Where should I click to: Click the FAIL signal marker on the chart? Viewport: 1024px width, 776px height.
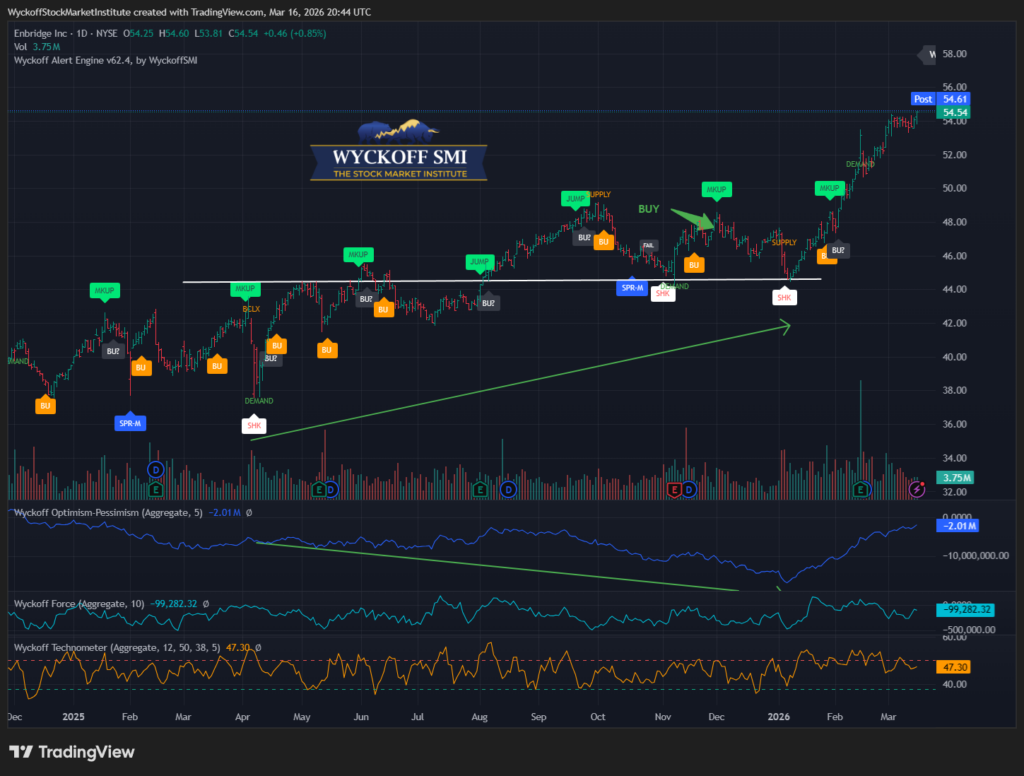click(x=648, y=245)
